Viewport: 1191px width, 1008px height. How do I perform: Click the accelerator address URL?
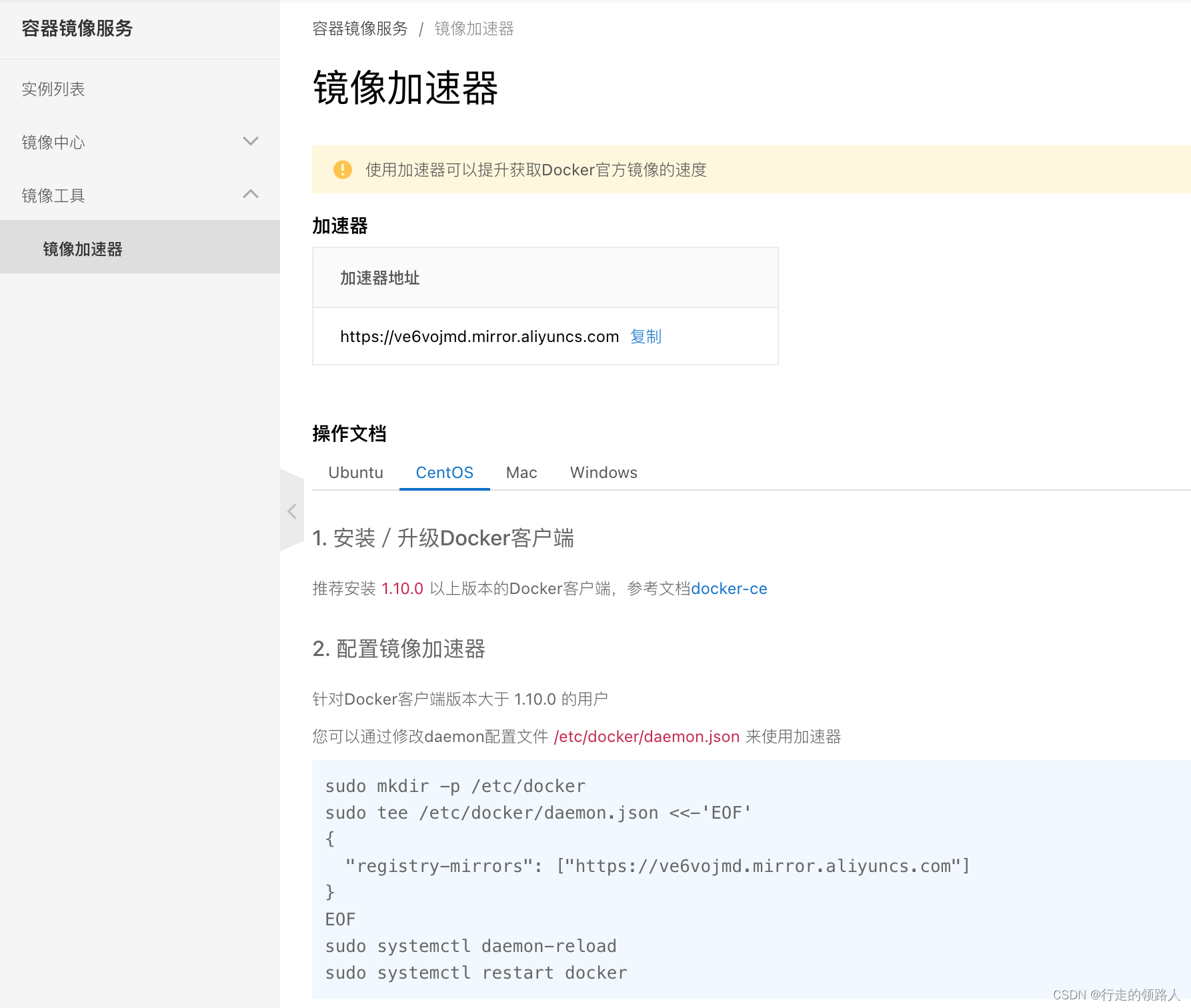[x=479, y=337]
